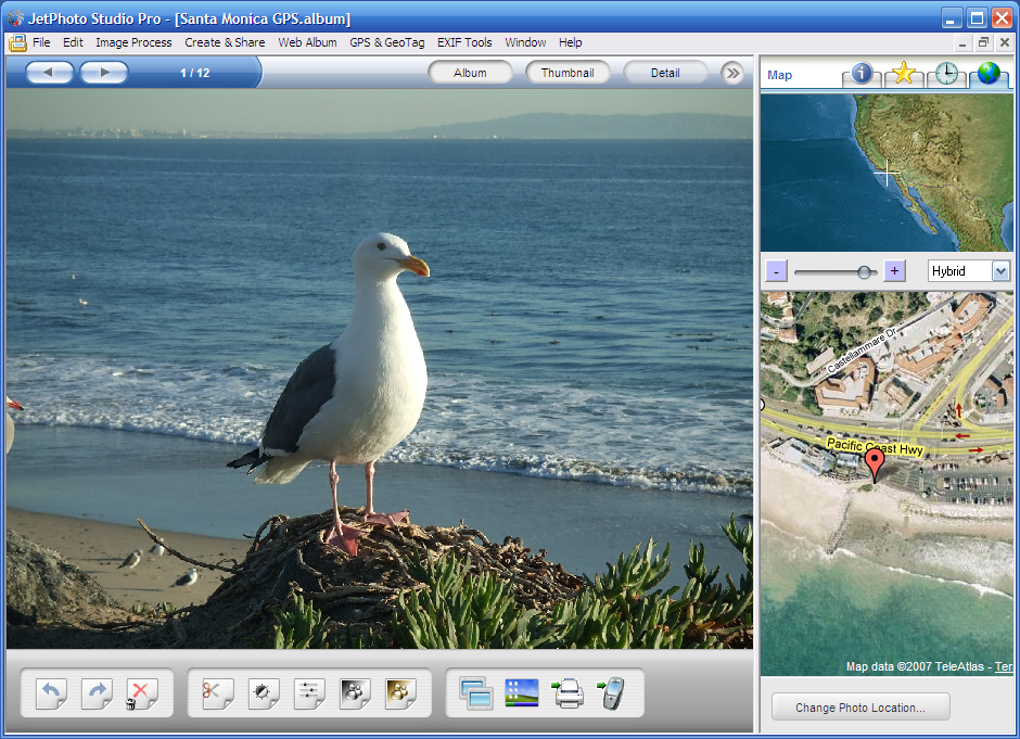1020x739 pixels.
Task: Minimize the inner album document window
Action: (x=962, y=43)
